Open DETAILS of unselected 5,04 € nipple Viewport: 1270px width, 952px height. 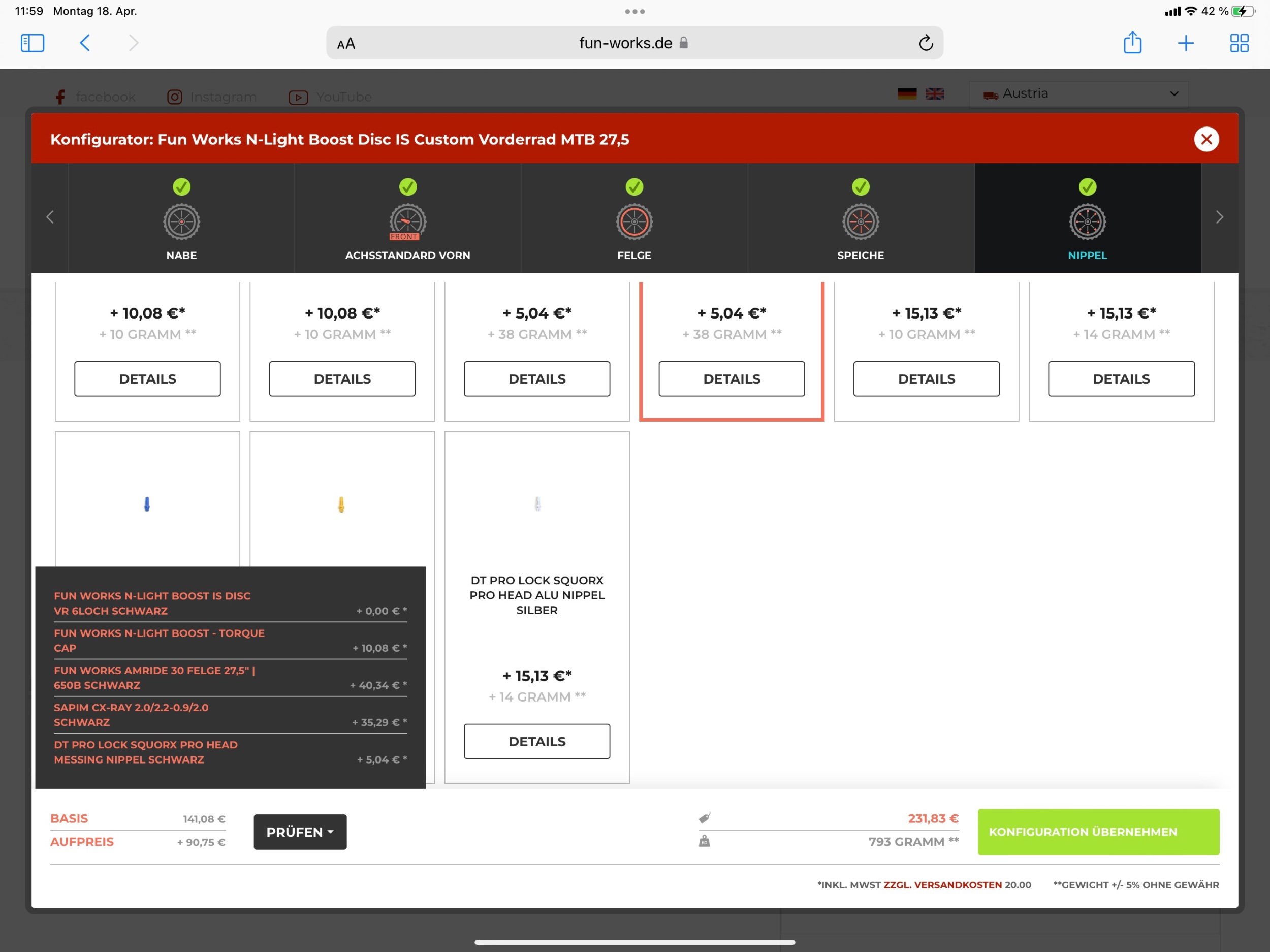(x=537, y=378)
